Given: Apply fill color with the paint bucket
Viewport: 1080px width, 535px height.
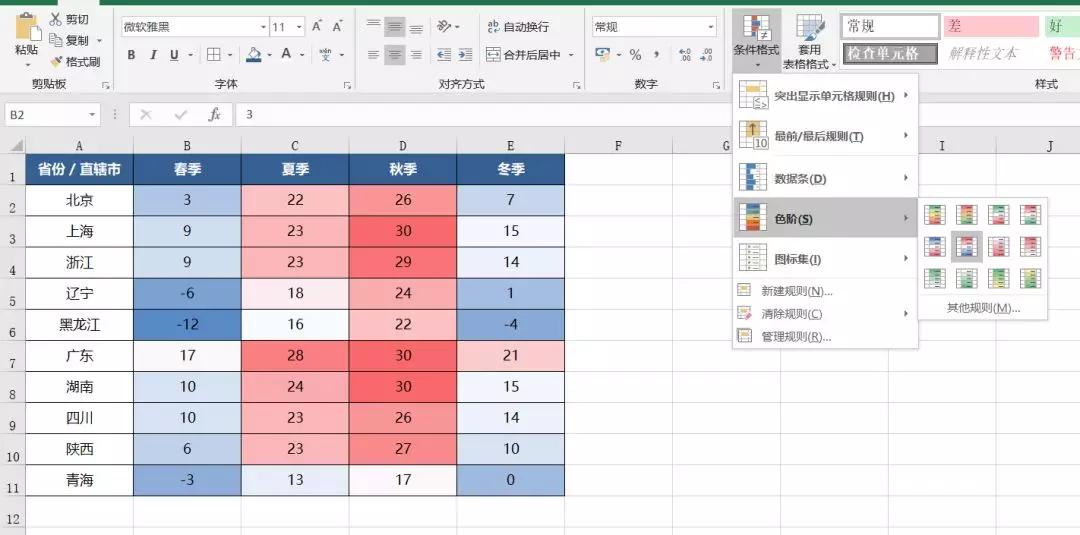Looking at the screenshot, I should coord(253,55).
